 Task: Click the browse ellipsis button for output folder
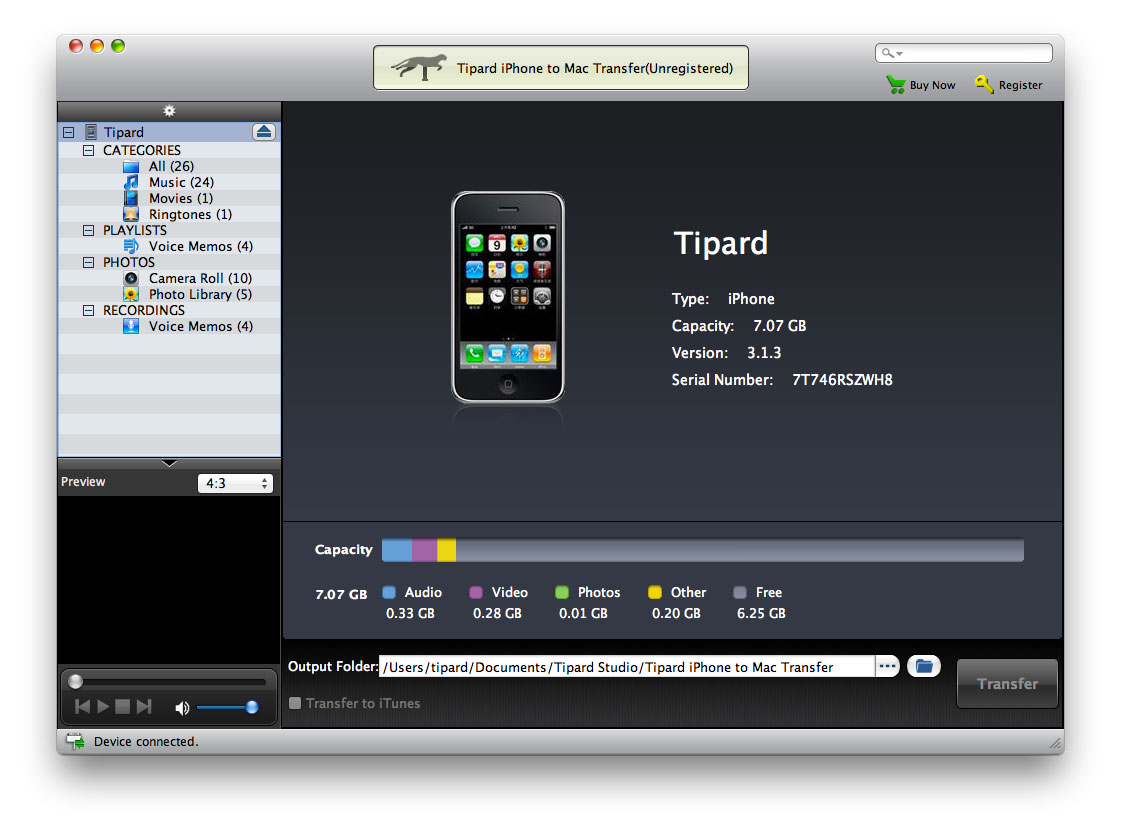point(887,666)
